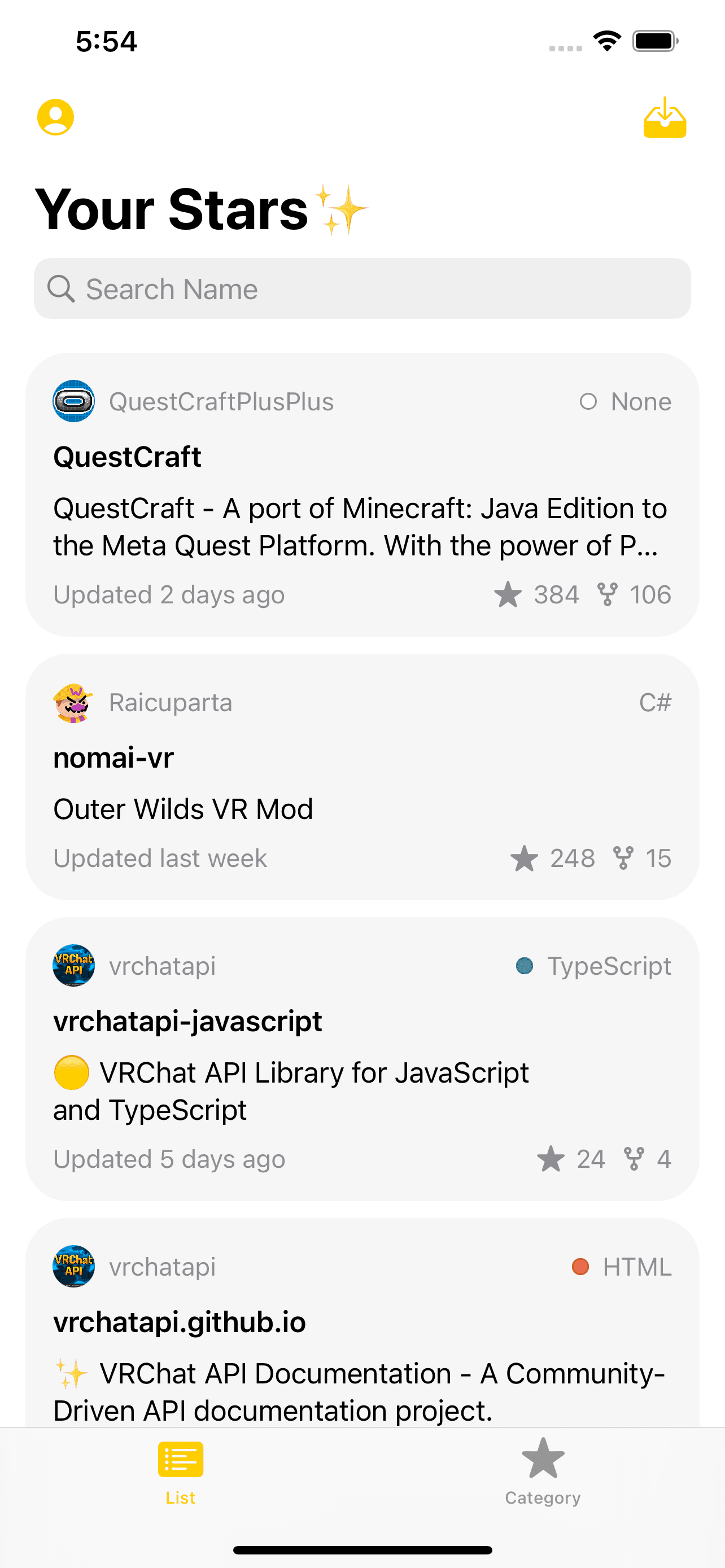This screenshot has height=1568, width=725.
Task: Tap the star count icon on QuestCraft
Action: [x=508, y=595]
